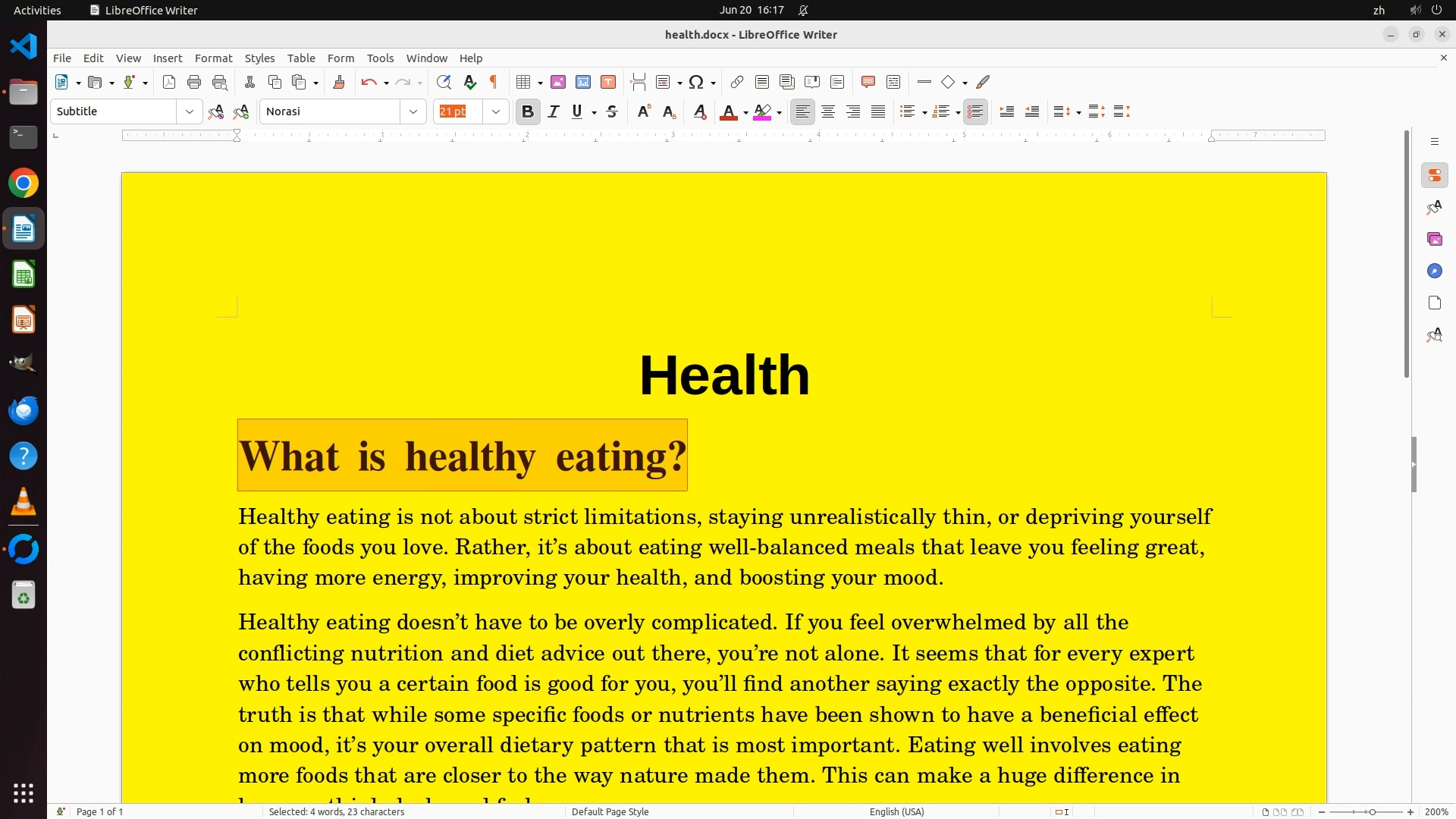Toggle Bold formatting off
The image size is (1456, 819).
(528, 111)
